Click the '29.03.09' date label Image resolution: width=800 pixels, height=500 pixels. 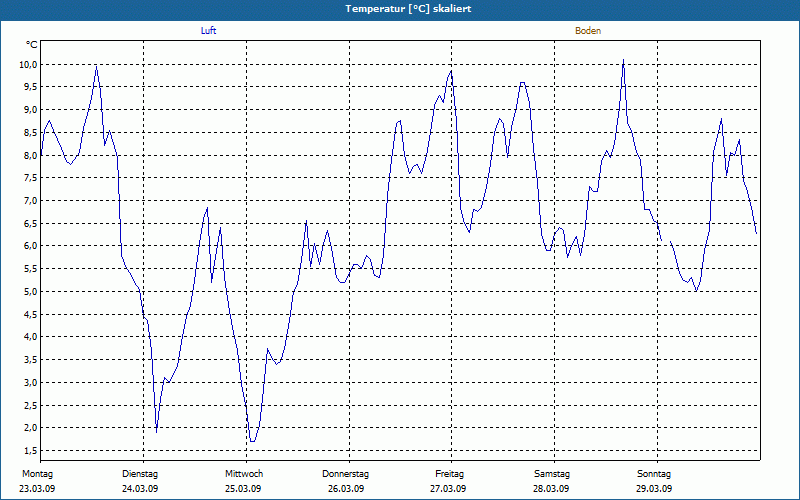click(x=654, y=489)
